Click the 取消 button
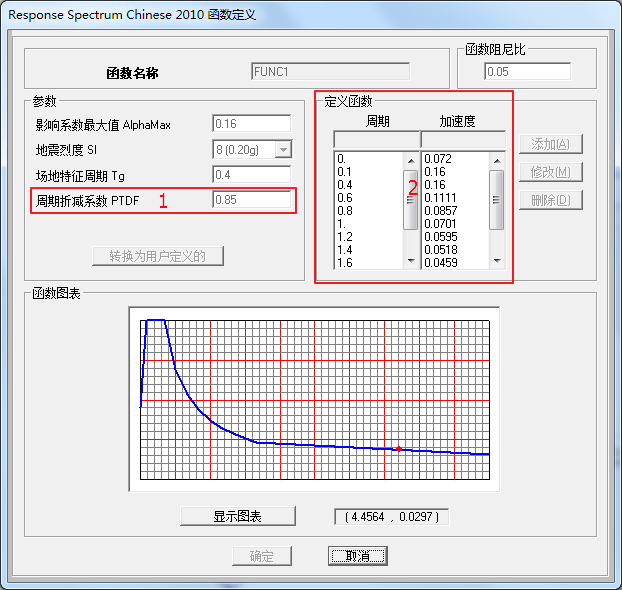 pyautogui.click(x=358, y=556)
